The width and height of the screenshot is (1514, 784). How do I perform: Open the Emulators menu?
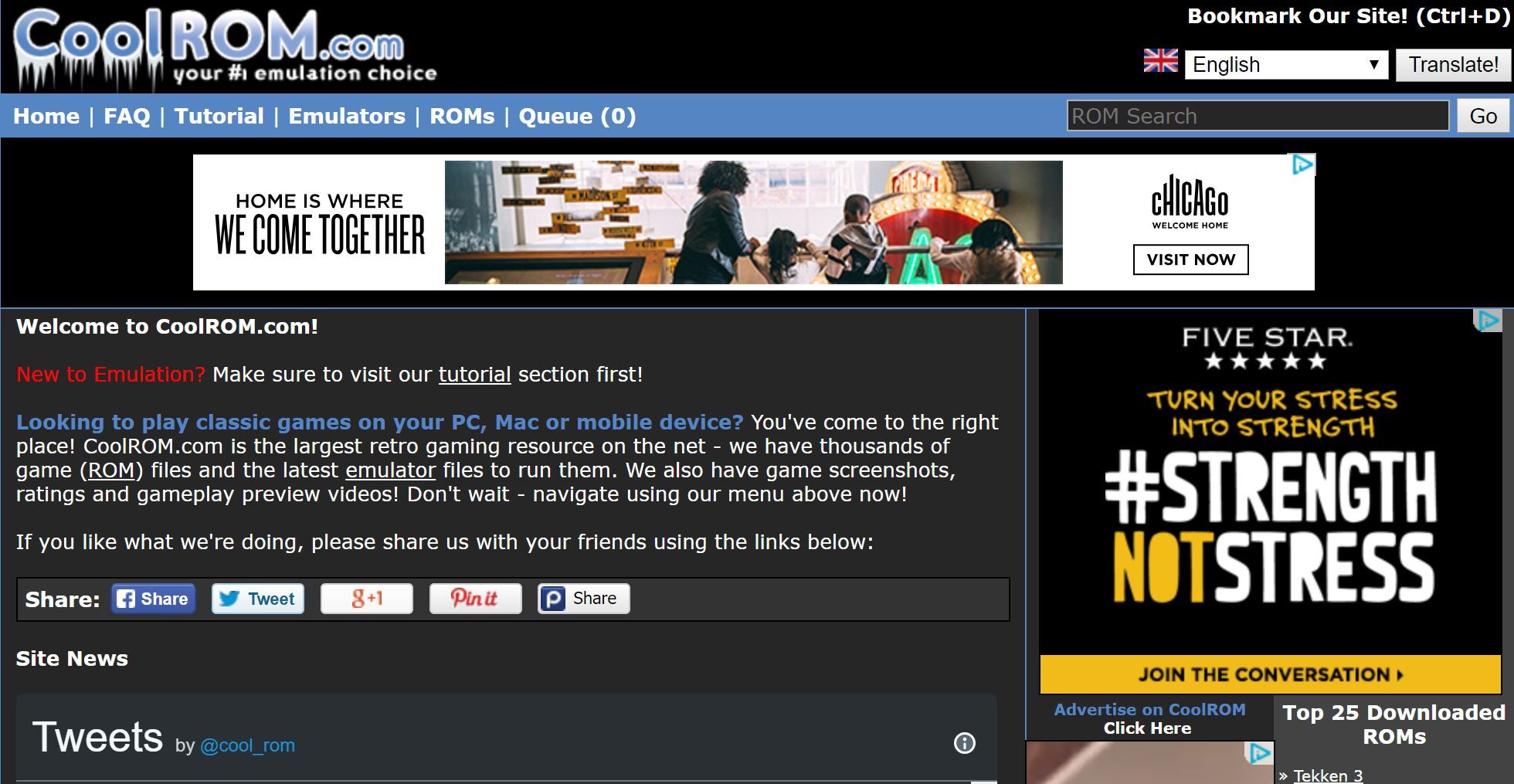click(347, 116)
